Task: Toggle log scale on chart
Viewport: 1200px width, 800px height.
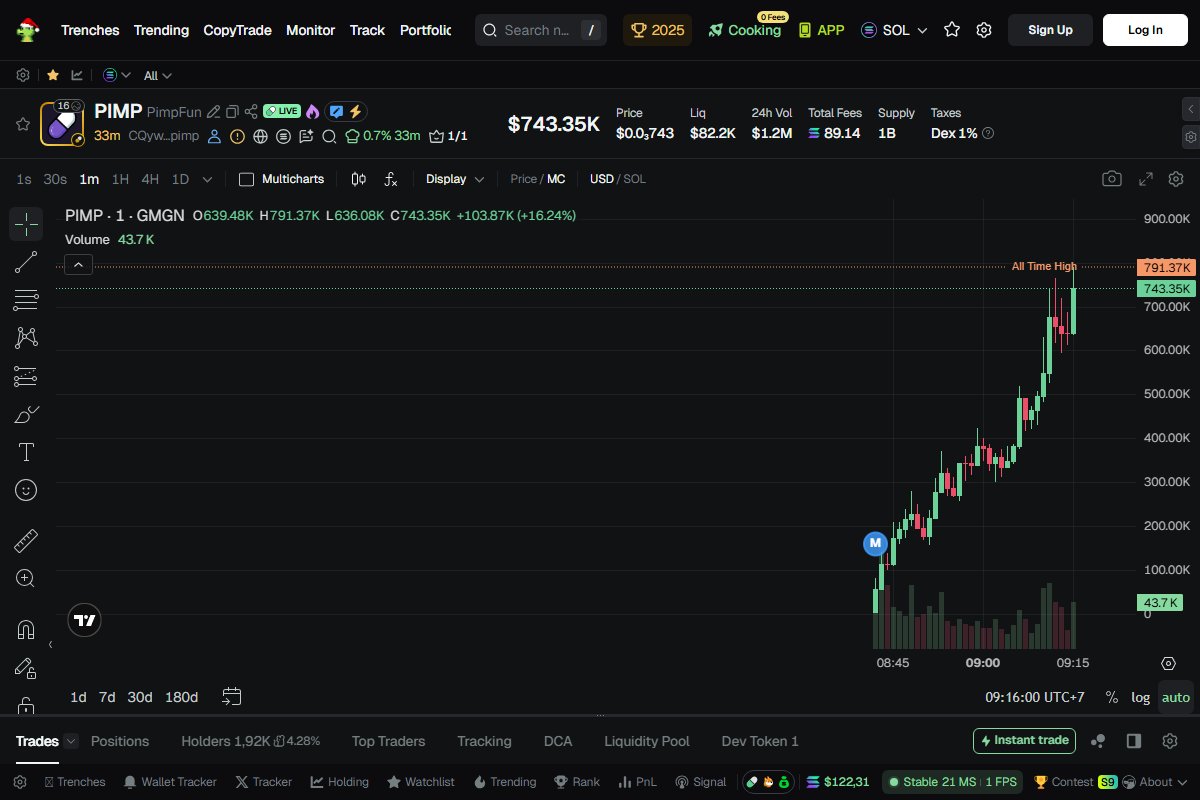Action: [x=1140, y=697]
